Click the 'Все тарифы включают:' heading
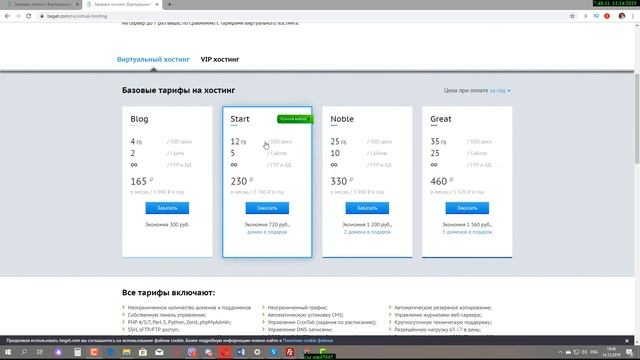640x360 pixels. [x=168, y=293]
